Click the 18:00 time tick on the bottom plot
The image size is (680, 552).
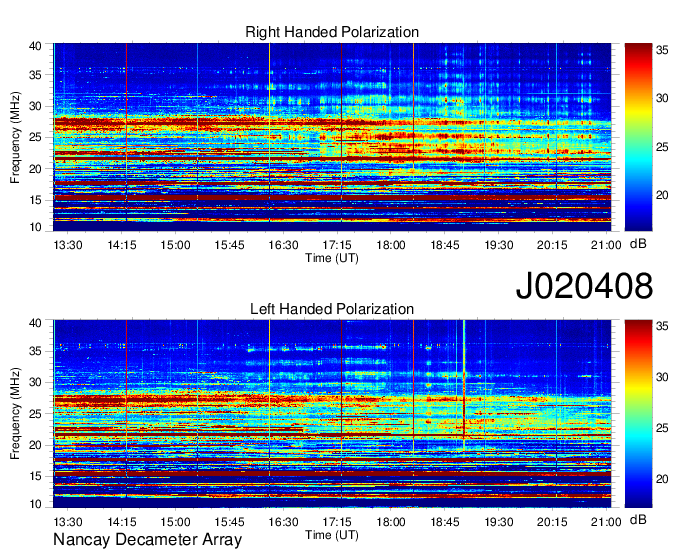[391, 522]
